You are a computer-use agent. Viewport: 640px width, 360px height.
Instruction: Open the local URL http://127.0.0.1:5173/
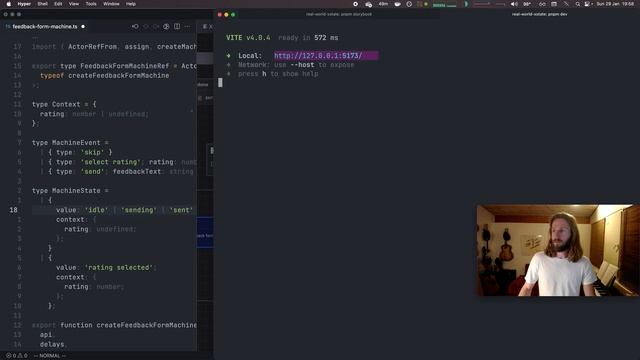[x=318, y=56]
